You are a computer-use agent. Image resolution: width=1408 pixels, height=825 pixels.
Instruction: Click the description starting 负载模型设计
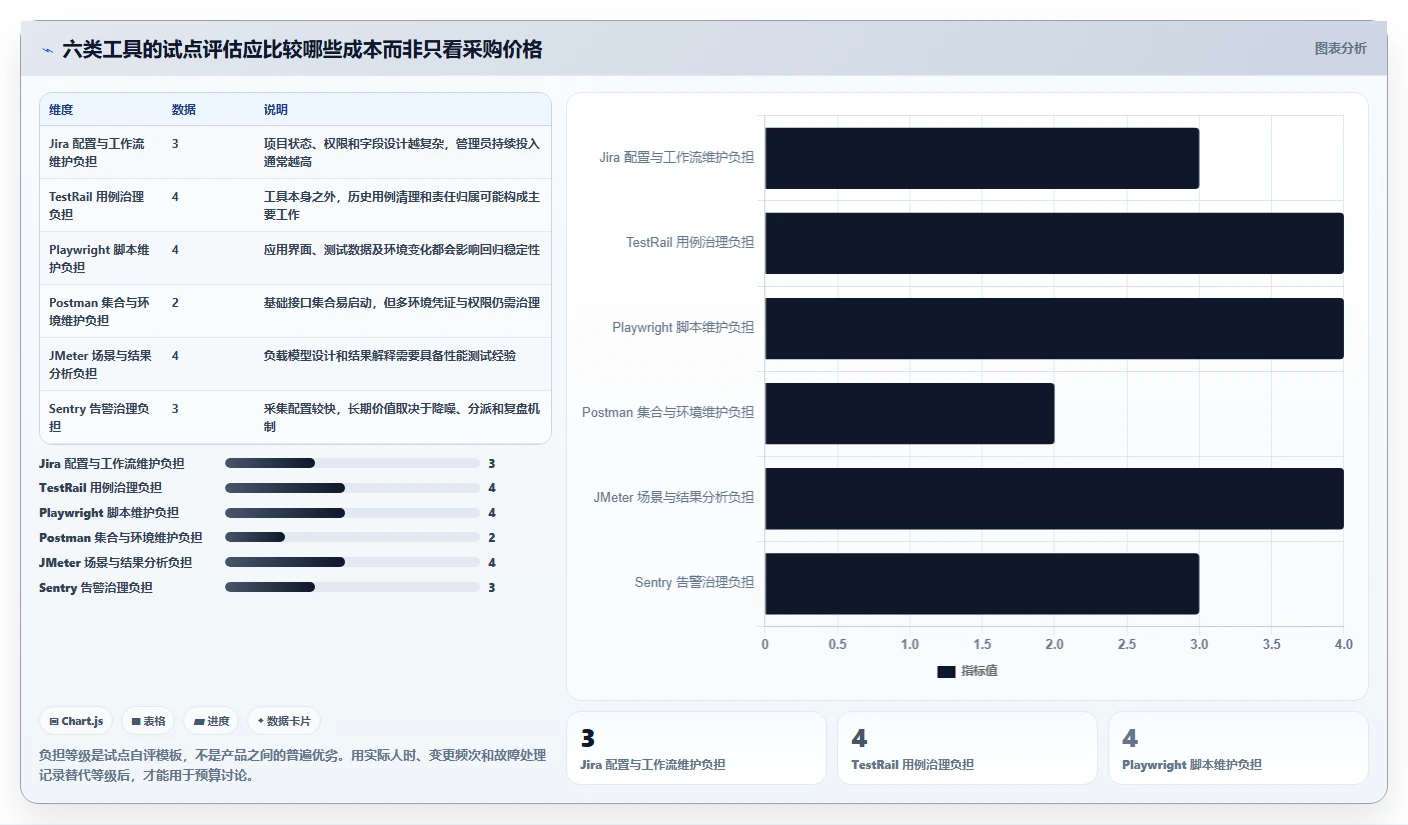pyautogui.click(x=390, y=355)
